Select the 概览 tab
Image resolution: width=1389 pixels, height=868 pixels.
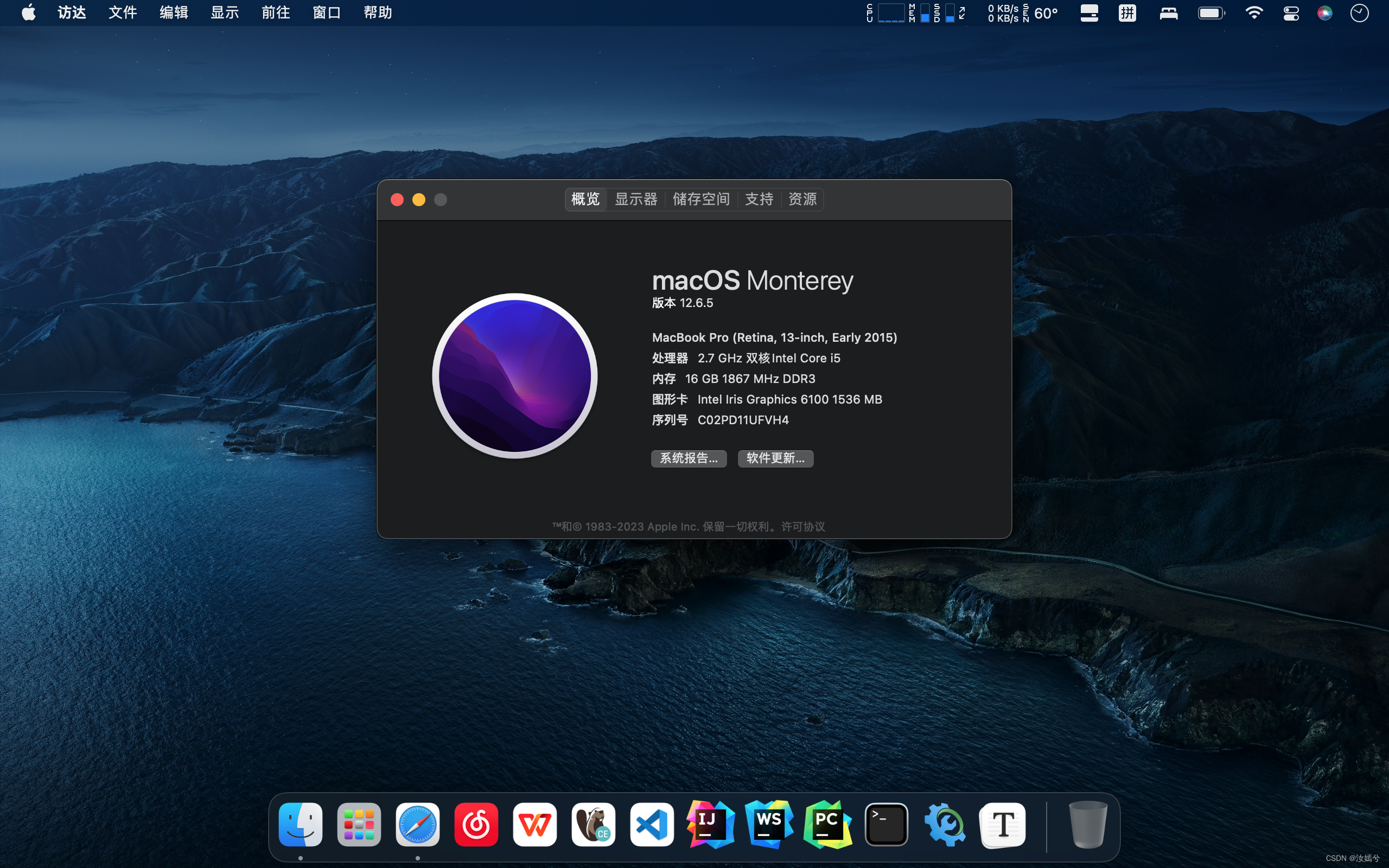point(585,199)
